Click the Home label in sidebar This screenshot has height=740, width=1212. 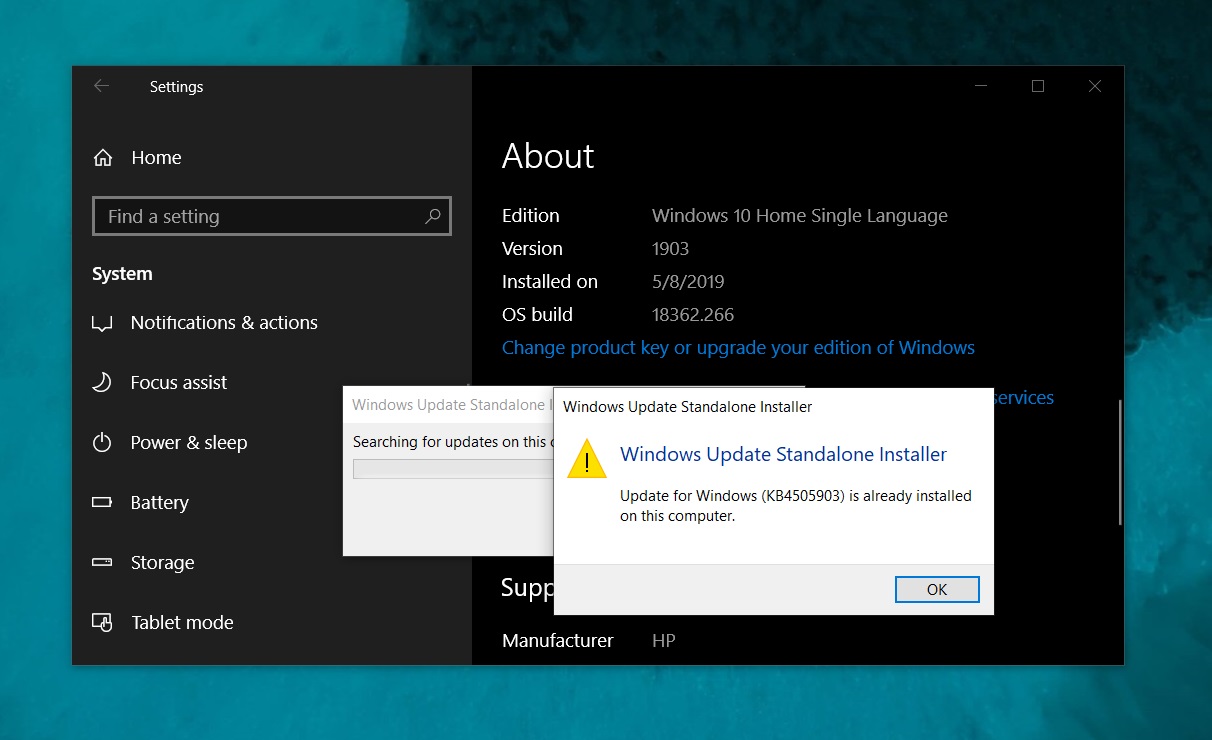point(156,157)
